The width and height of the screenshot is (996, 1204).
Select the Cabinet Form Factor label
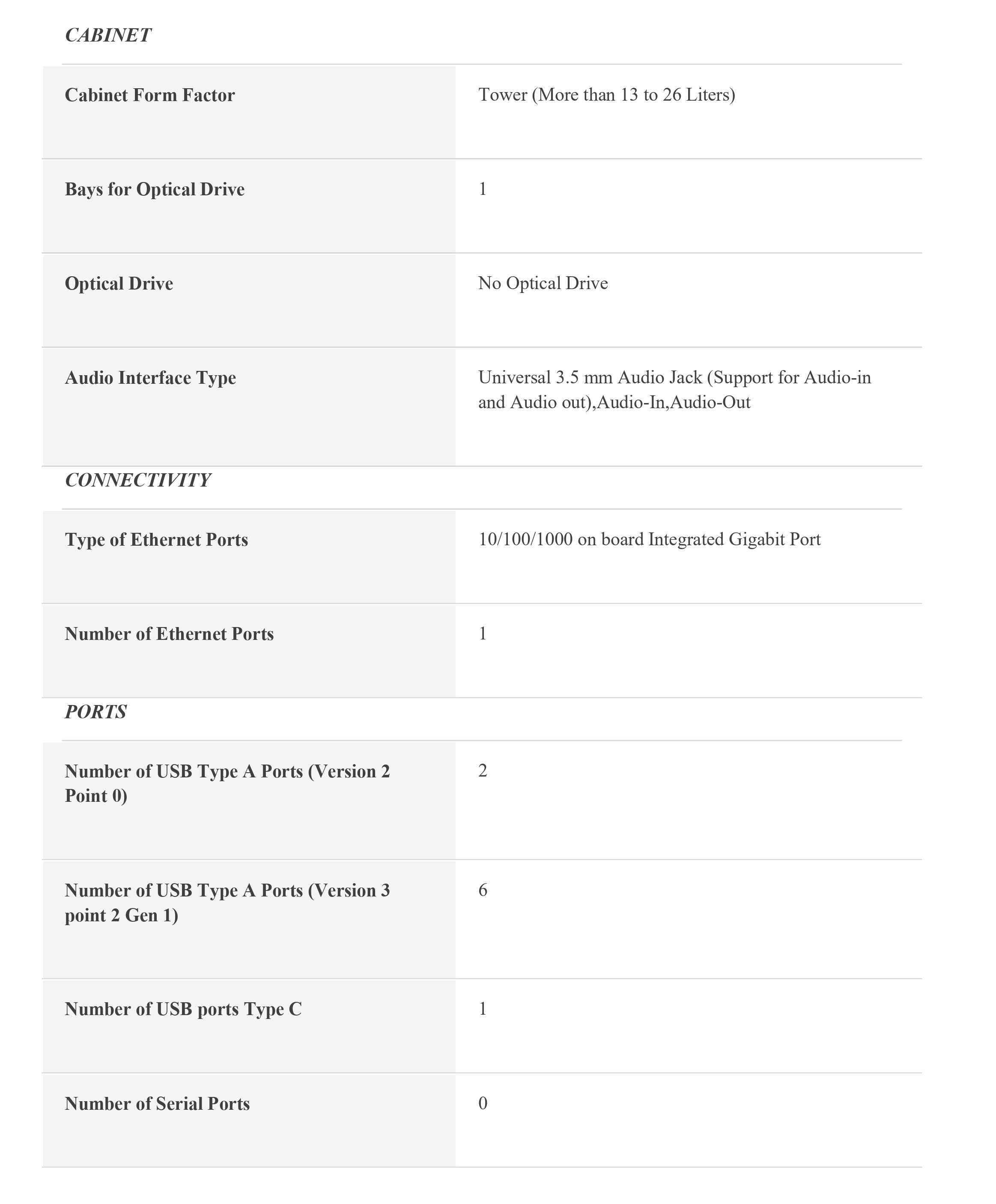pyautogui.click(x=149, y=95)
